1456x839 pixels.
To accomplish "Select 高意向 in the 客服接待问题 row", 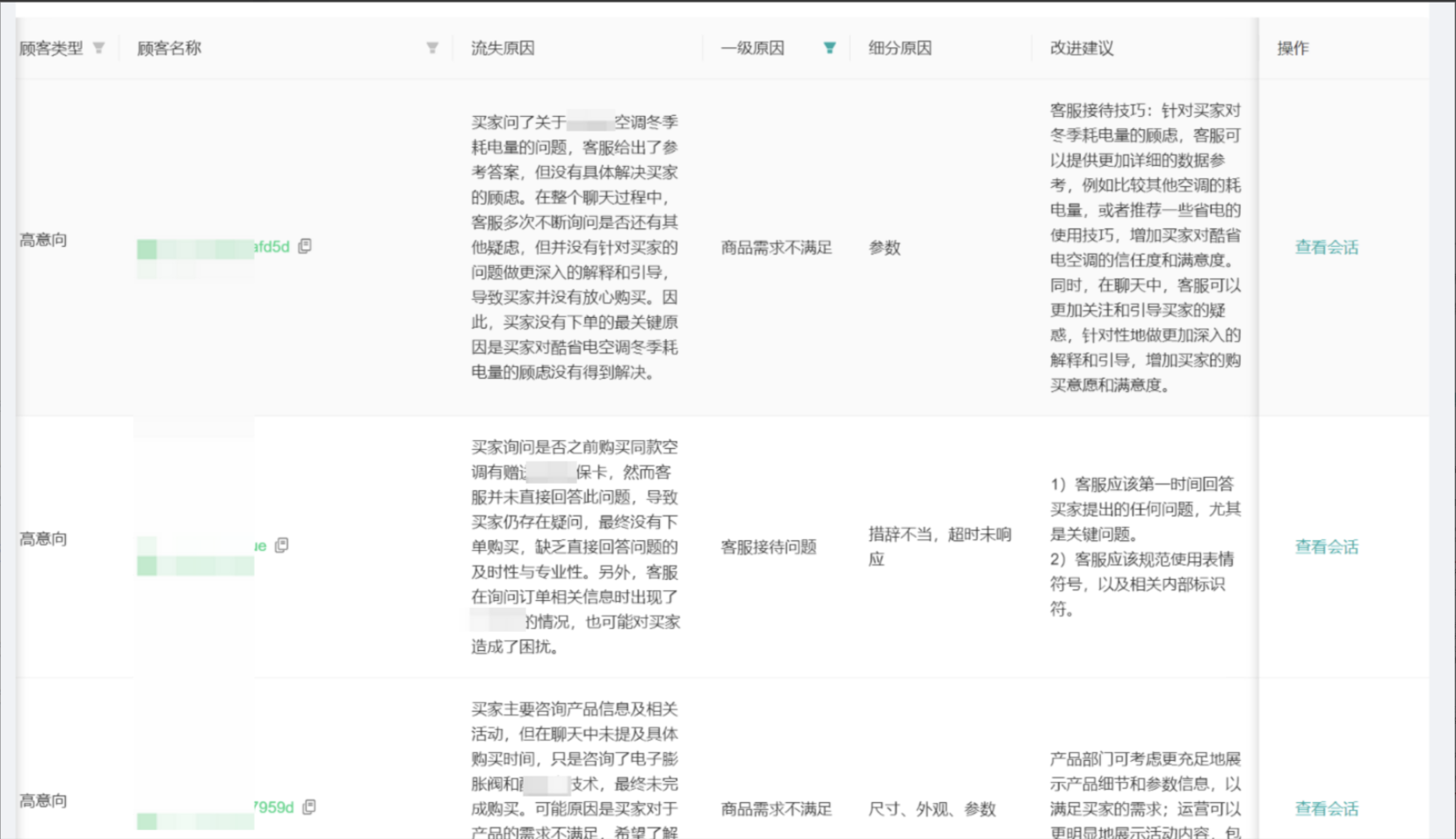I will coord(43,539).
